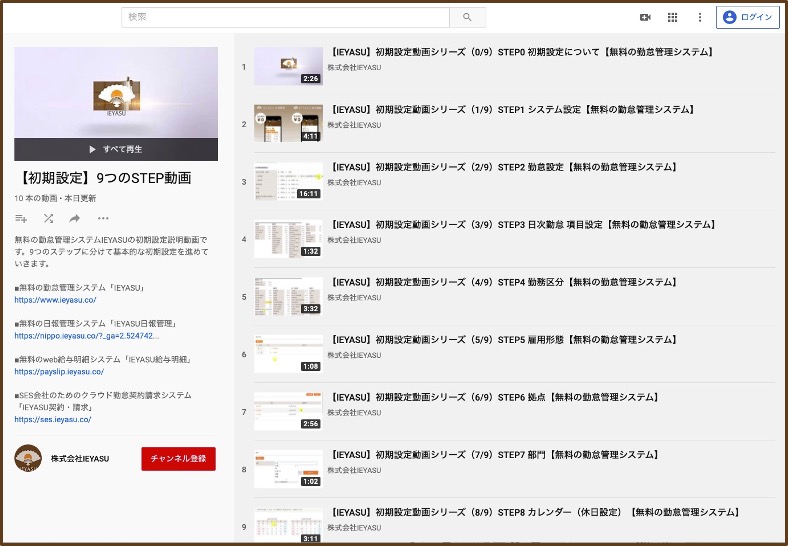
Task: Click the 2:56 duration video thumbnail
Action: point(288,412)
